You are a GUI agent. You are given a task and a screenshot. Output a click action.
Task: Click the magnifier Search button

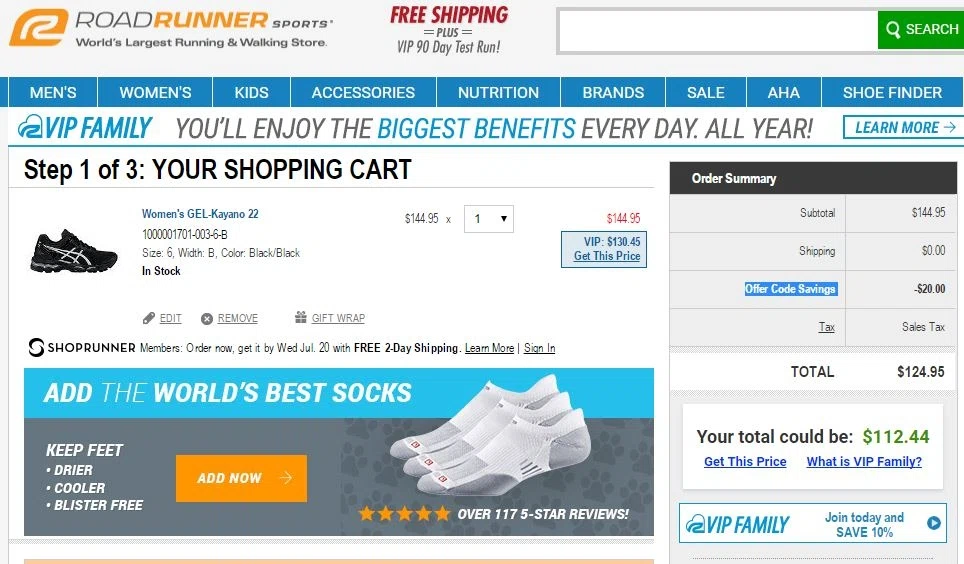point(921,30)
